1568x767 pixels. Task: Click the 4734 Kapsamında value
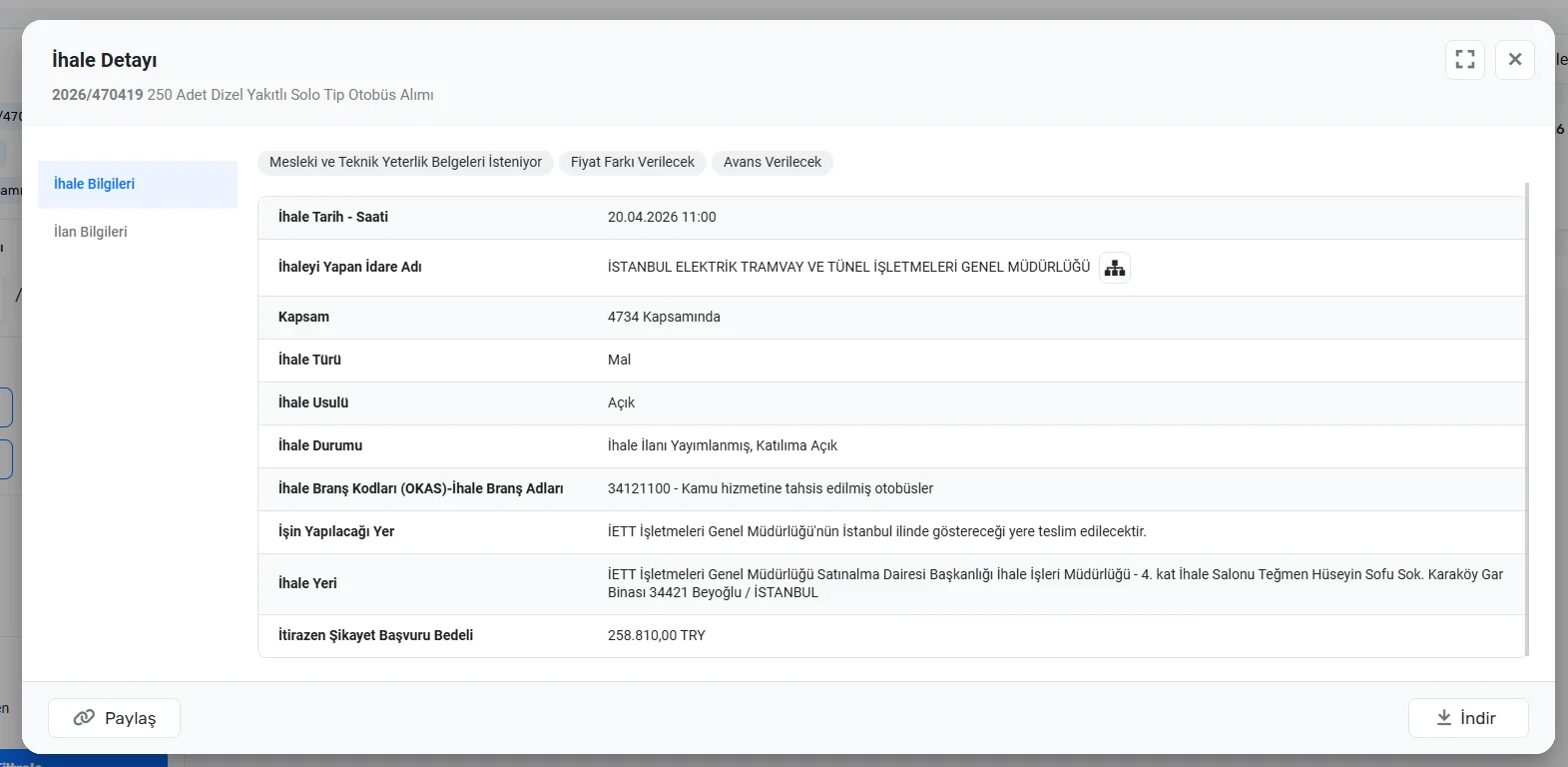click(x=663, y=317)
